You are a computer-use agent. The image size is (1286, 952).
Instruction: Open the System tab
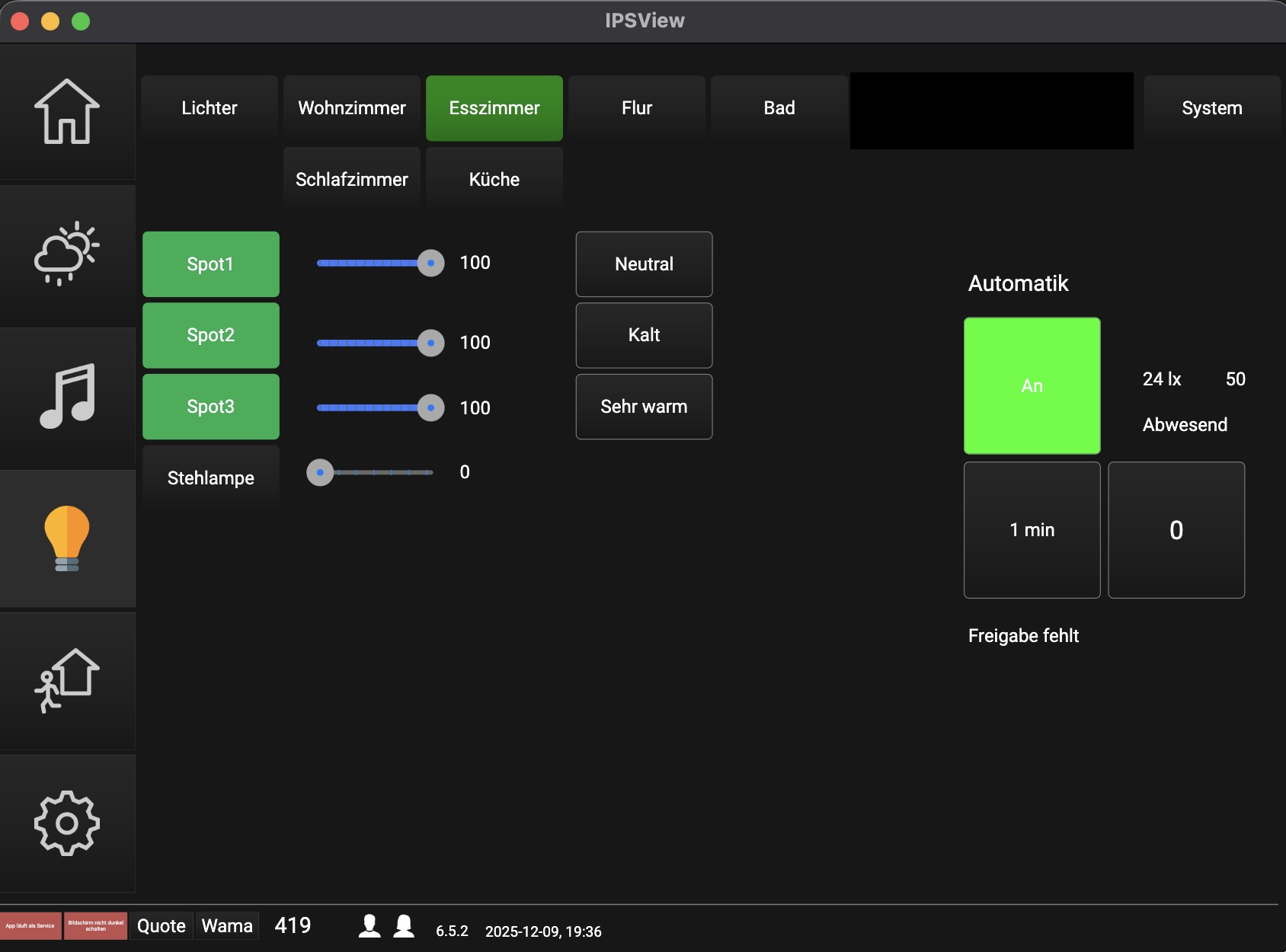(1211, 108)
